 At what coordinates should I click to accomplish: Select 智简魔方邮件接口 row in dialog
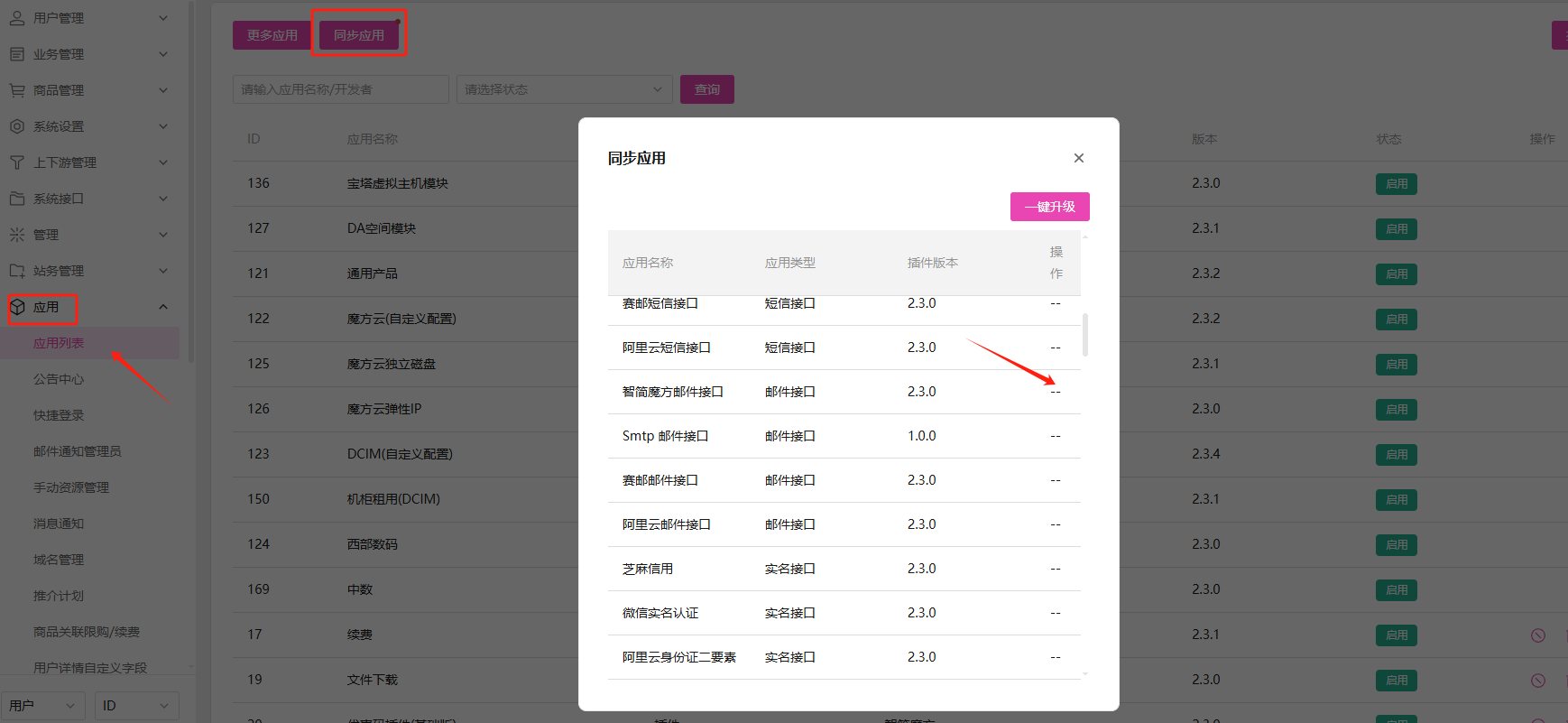point(844,392)
